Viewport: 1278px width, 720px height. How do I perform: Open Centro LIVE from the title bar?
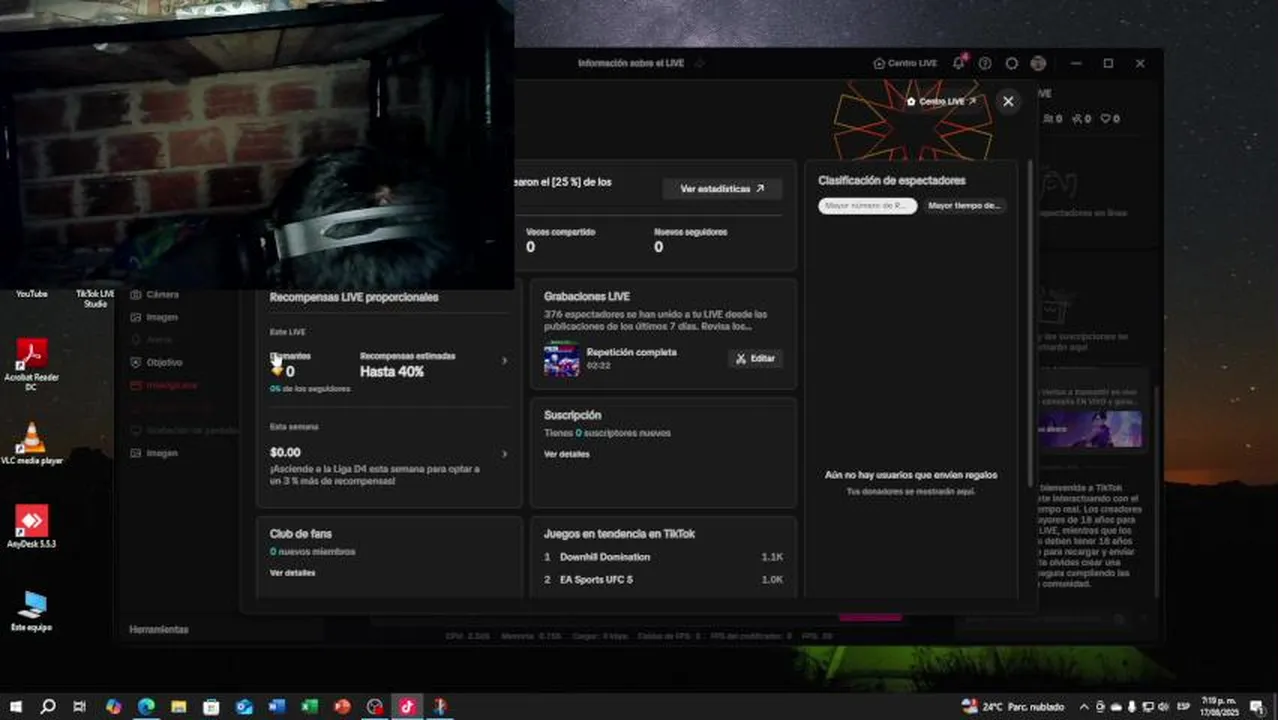[905, 63]
